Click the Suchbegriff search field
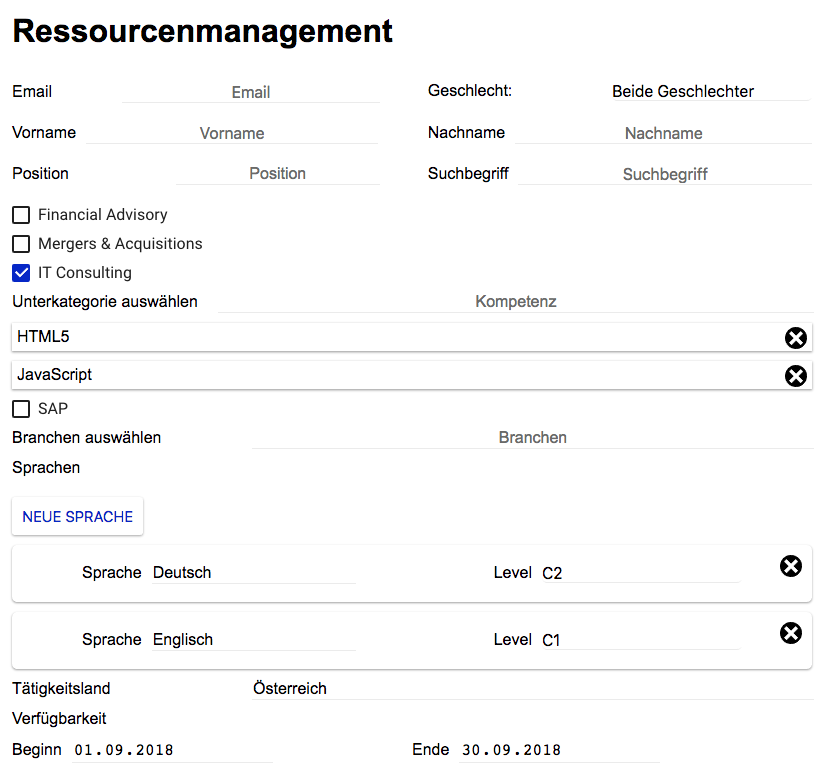The image size is (822, 778). 664,174
